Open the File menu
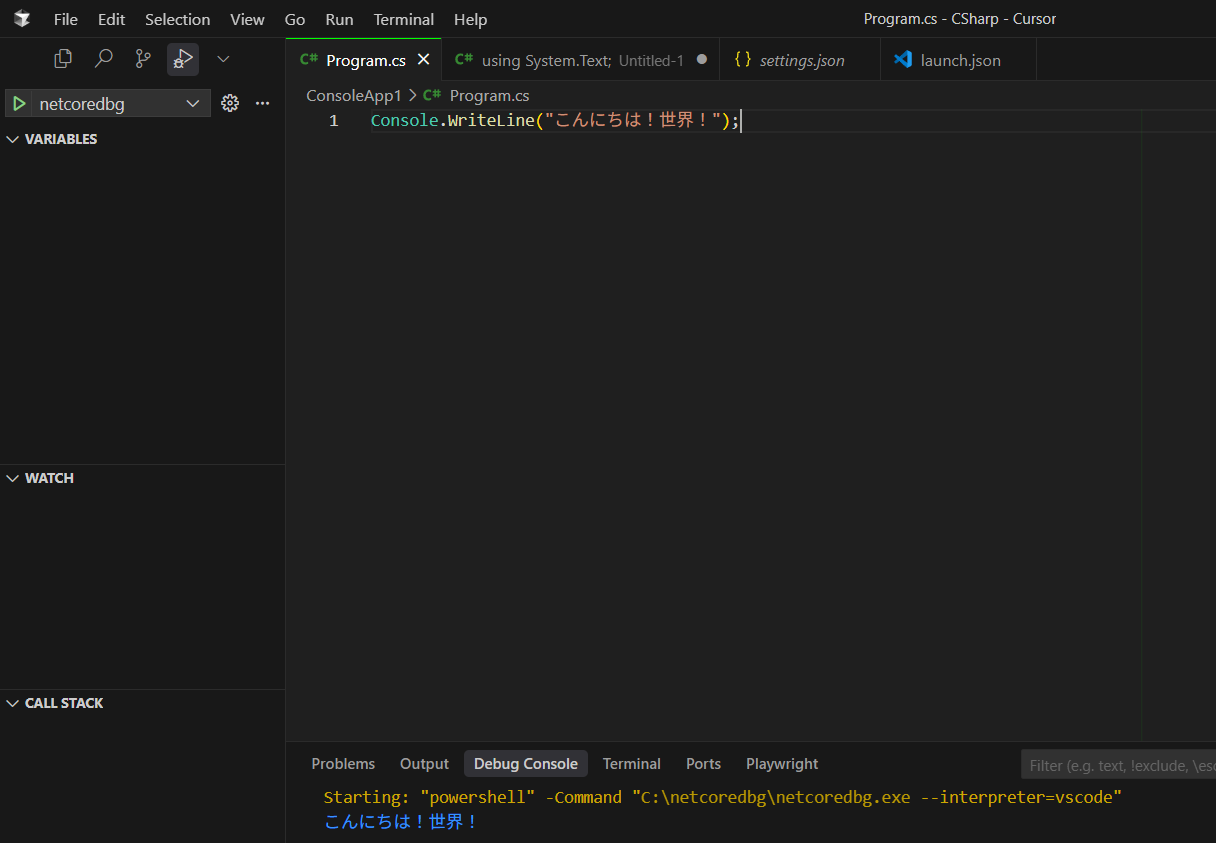Viewport: 1216px width, 843px height. pyautogui.click(x=66, y=19)
